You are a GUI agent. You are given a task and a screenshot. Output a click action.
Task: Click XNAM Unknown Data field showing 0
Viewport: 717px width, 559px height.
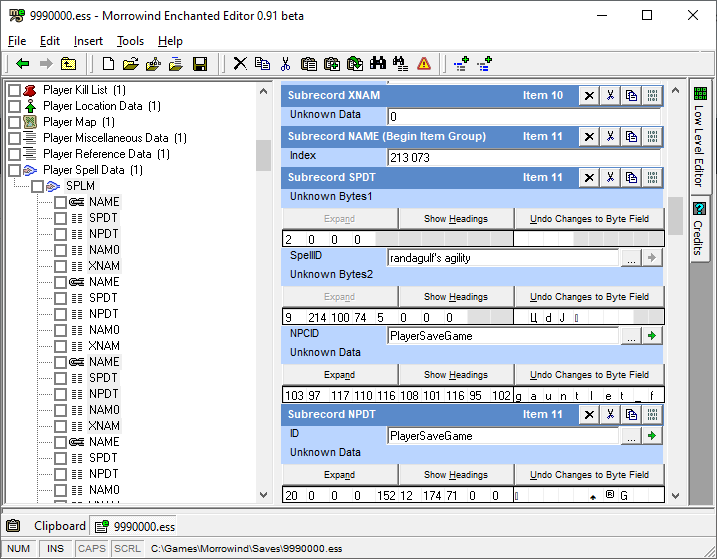tap(524, 117)
